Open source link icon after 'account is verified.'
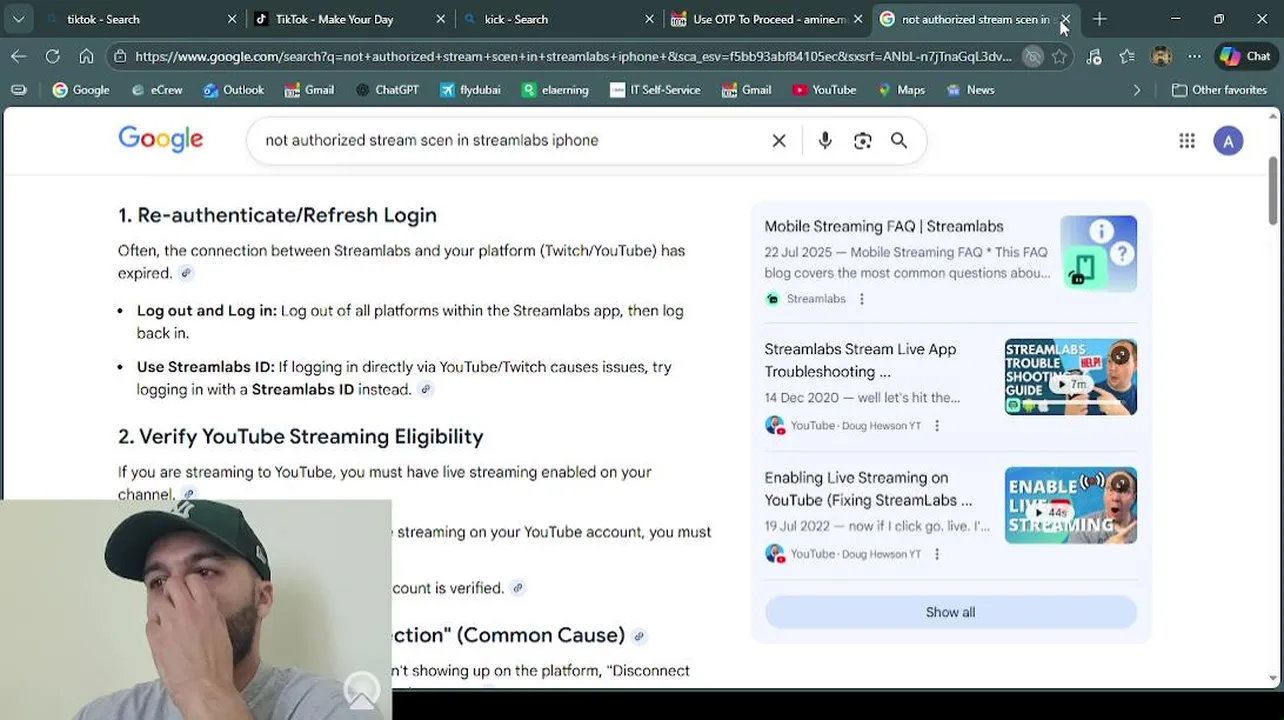Viewport: 1284px width, 720px height. point(517,588)
